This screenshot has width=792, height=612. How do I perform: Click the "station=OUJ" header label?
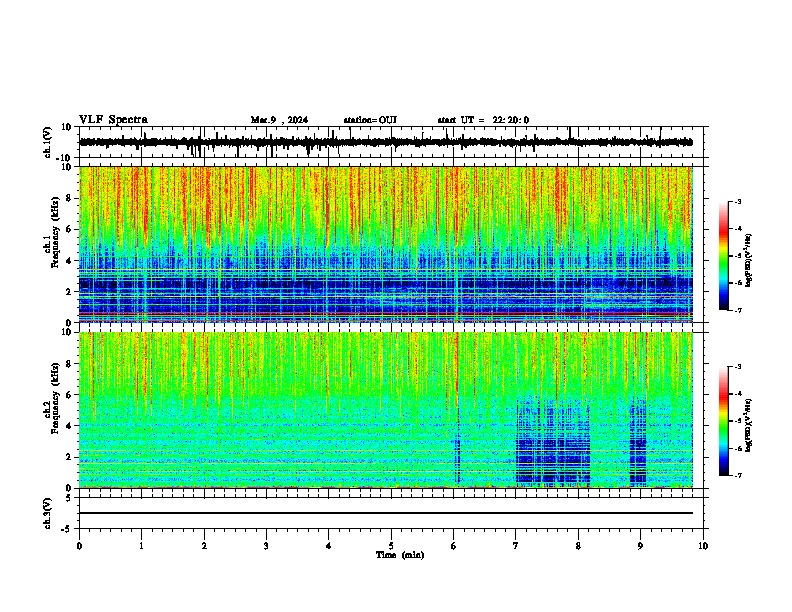[370, 120]
